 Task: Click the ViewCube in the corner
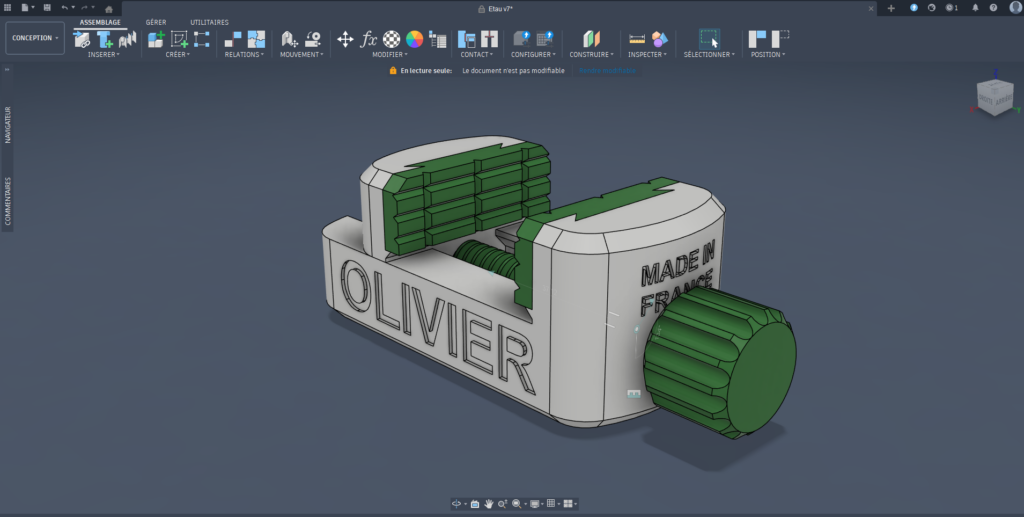point(994,97)
